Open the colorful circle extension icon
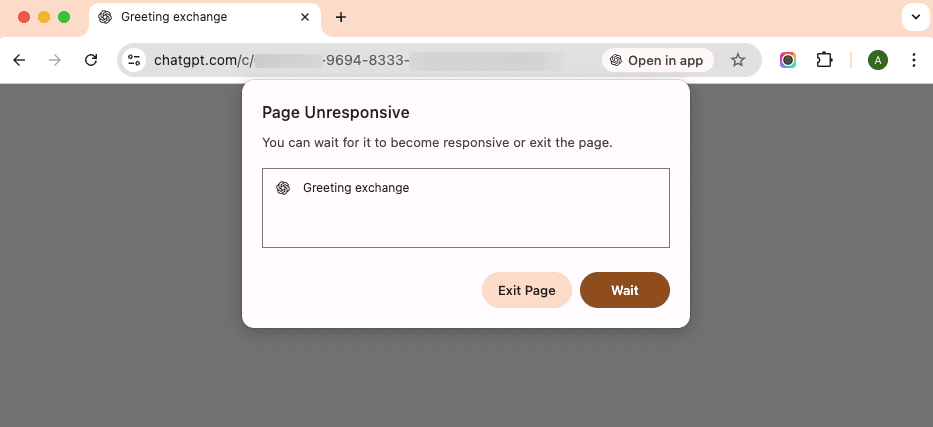Screen dimensions: 933x427 click(788, 60)
